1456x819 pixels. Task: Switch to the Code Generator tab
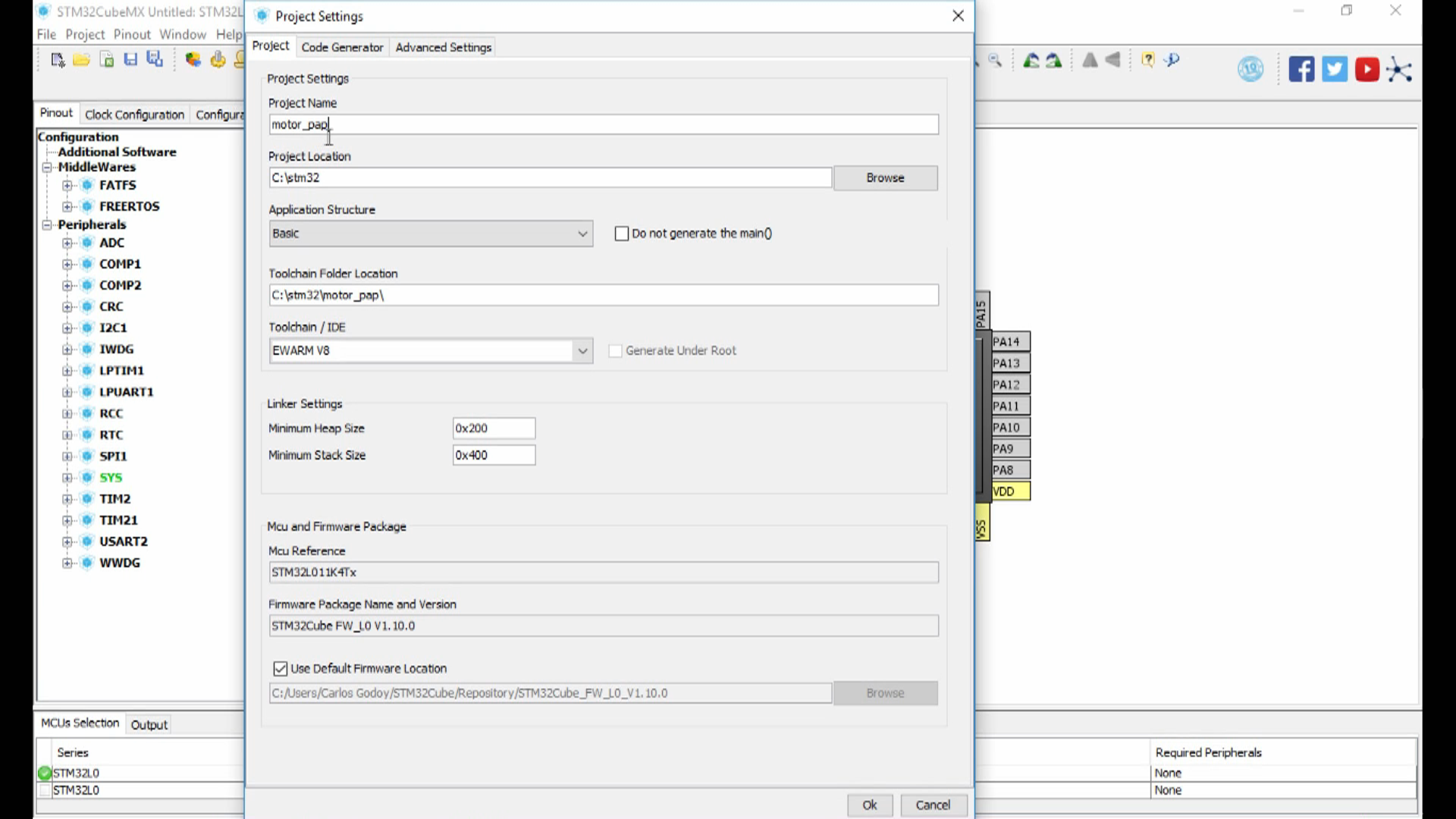pos(342,47)
